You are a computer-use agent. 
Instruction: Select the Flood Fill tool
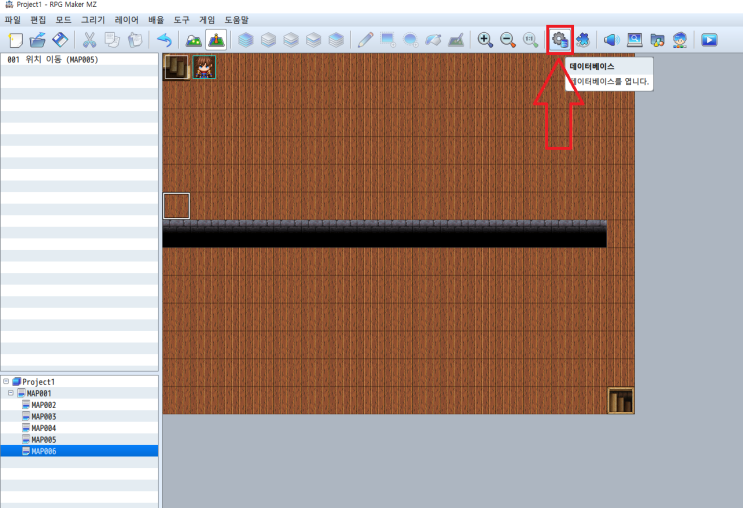click(x=433, y=40)
